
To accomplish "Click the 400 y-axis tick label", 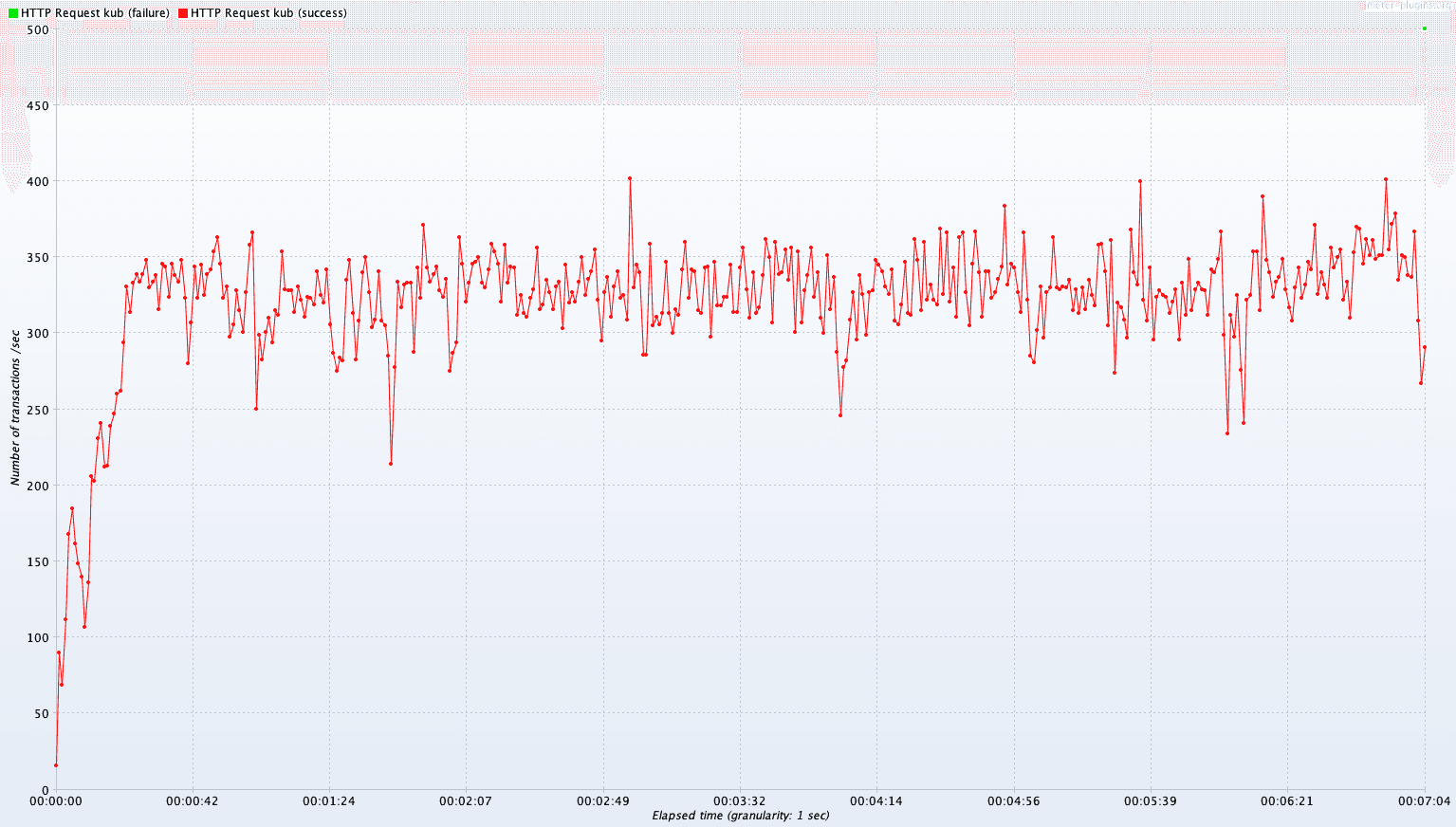I will 38,181.
